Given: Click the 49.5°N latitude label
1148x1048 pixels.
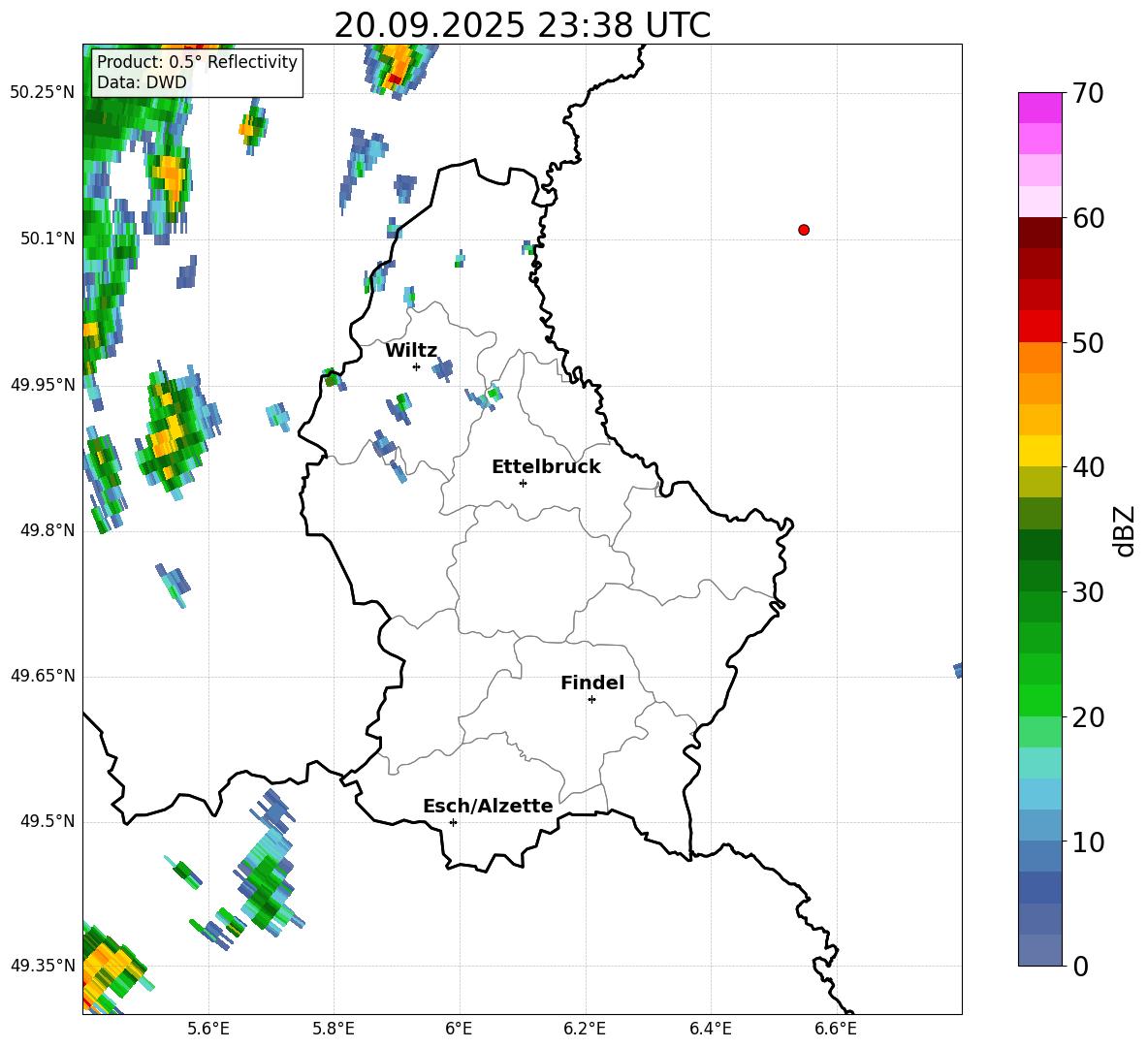Looking at the screenshot, I should [47, 821].
